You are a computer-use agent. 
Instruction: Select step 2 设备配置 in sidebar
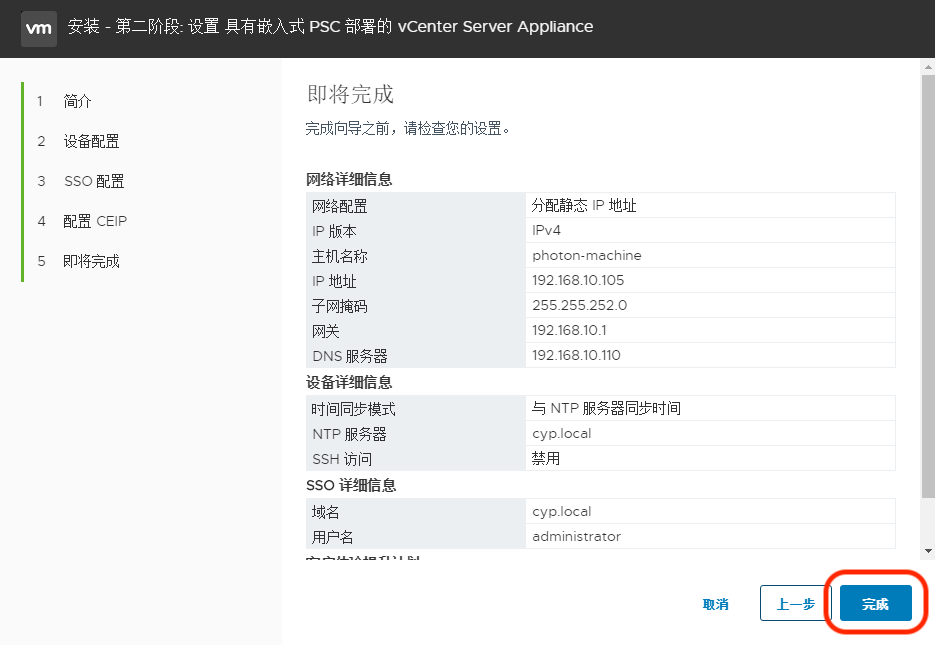tap(75, 140)
